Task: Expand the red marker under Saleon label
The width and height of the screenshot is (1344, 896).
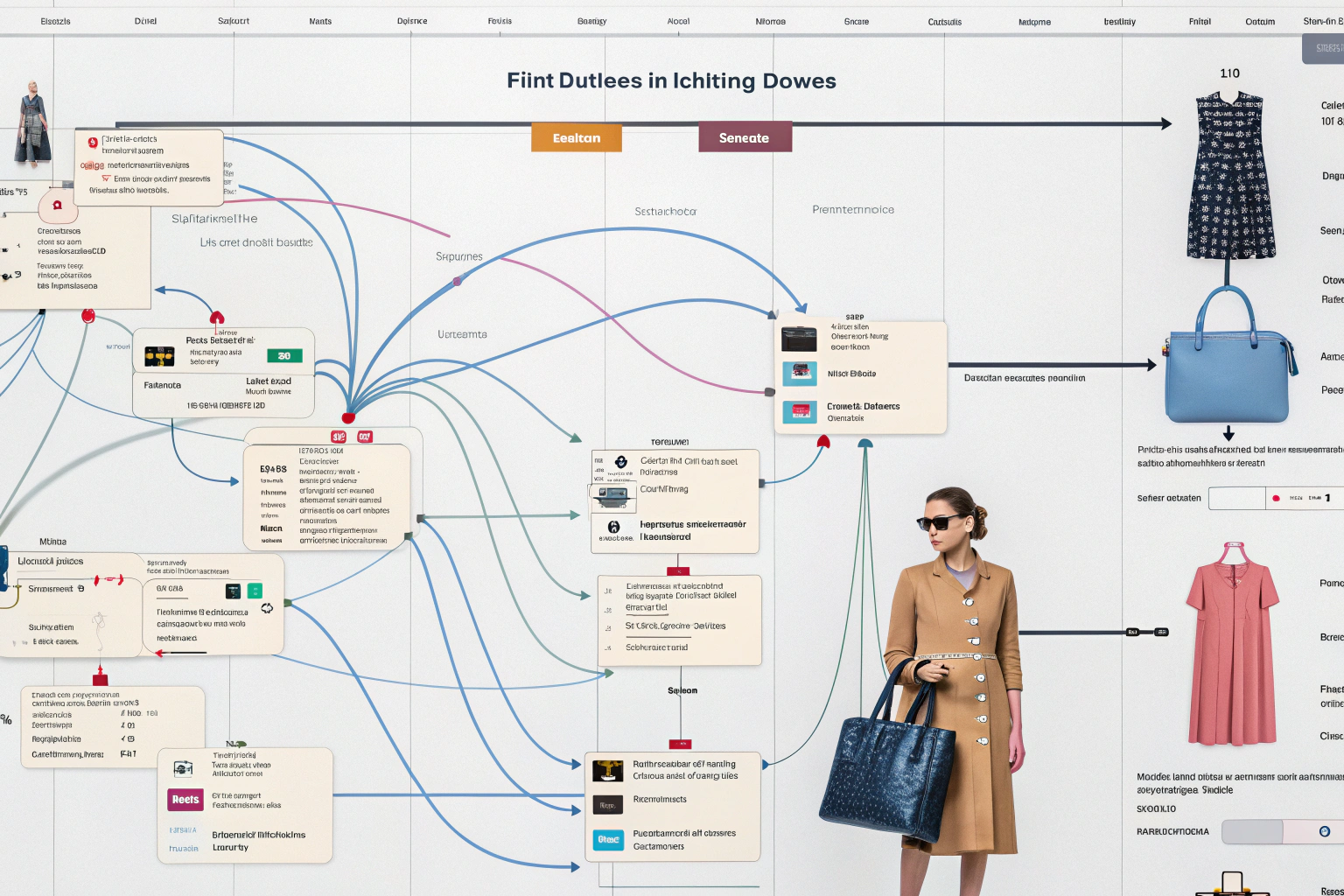Action: coord(680,744)
